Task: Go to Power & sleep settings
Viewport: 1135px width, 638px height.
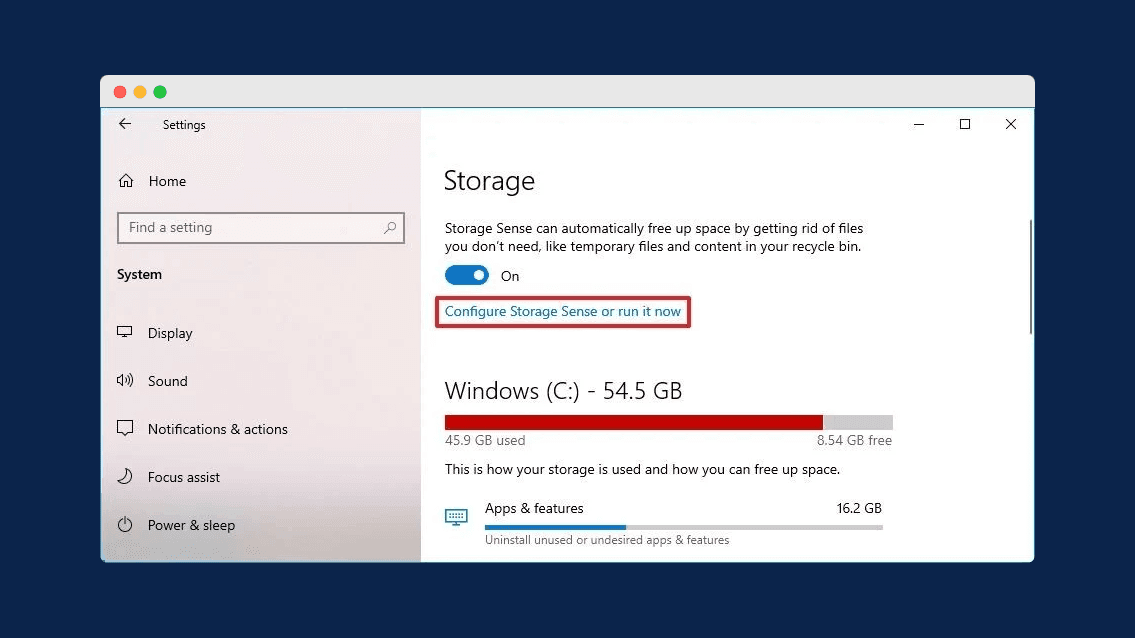Action: click(x=191, y=525)
